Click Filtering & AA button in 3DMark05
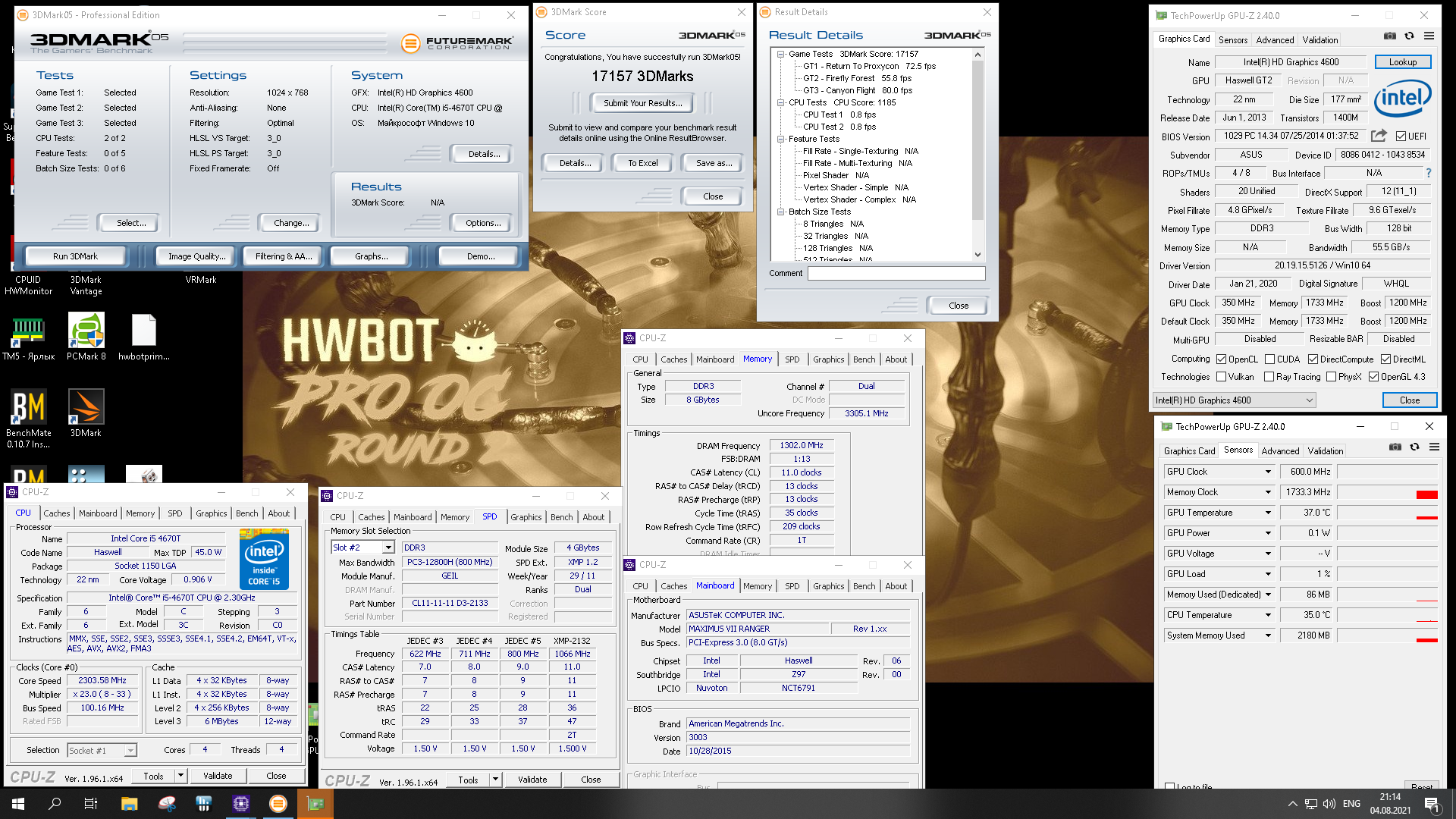1456x819 pixels. point(284,256)
